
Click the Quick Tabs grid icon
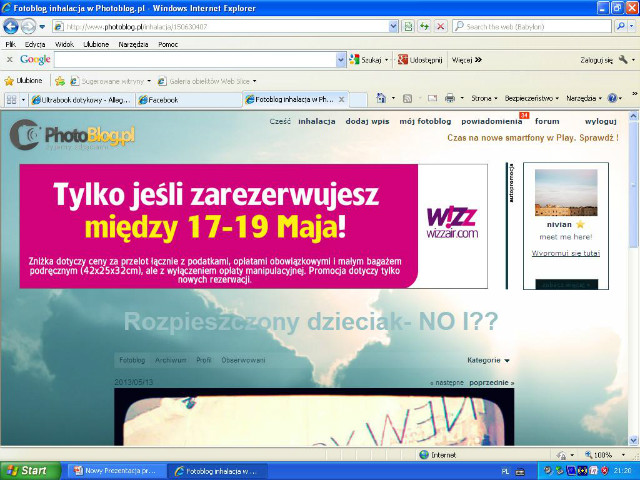(11, 99)
